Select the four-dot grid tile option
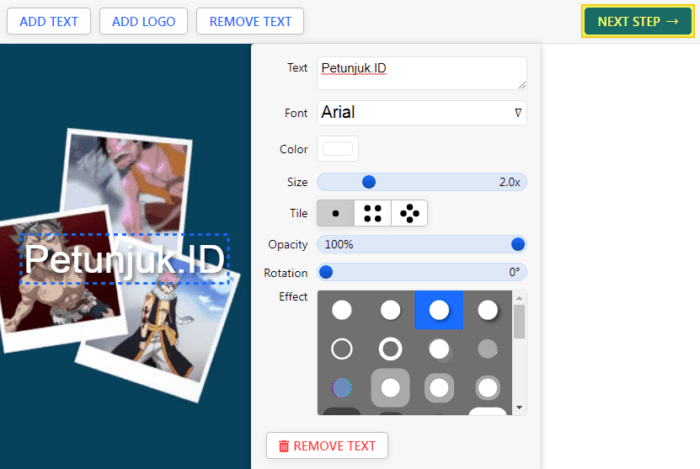Image resolution: width=700 pixels, height=469 pixels. [373, 213]
